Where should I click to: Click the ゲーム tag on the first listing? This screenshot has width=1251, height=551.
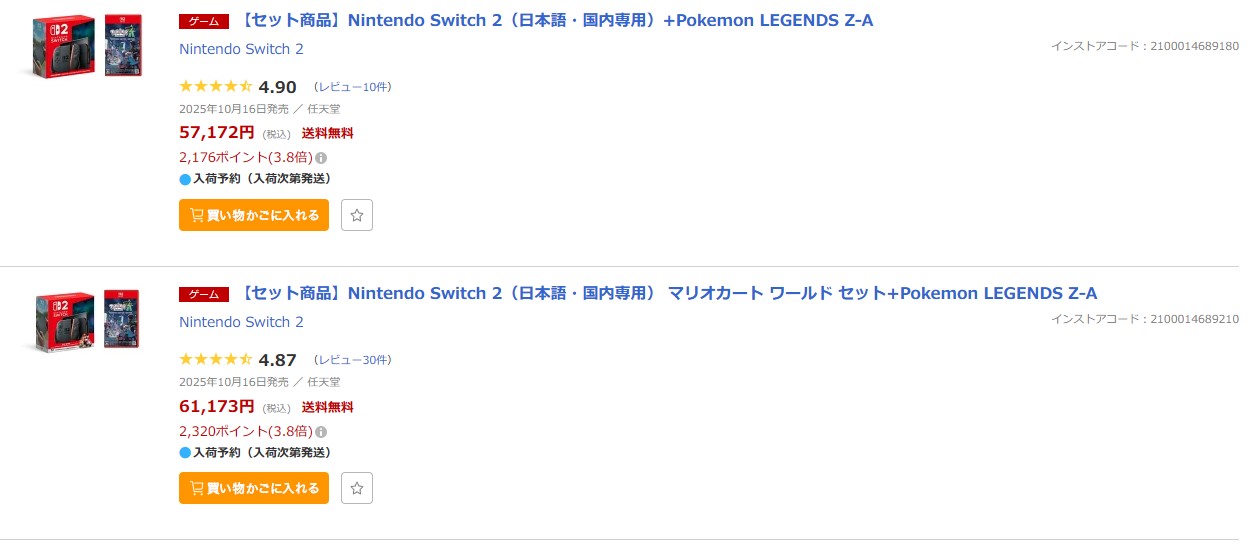pyautogui.click(x=204, y=21)
